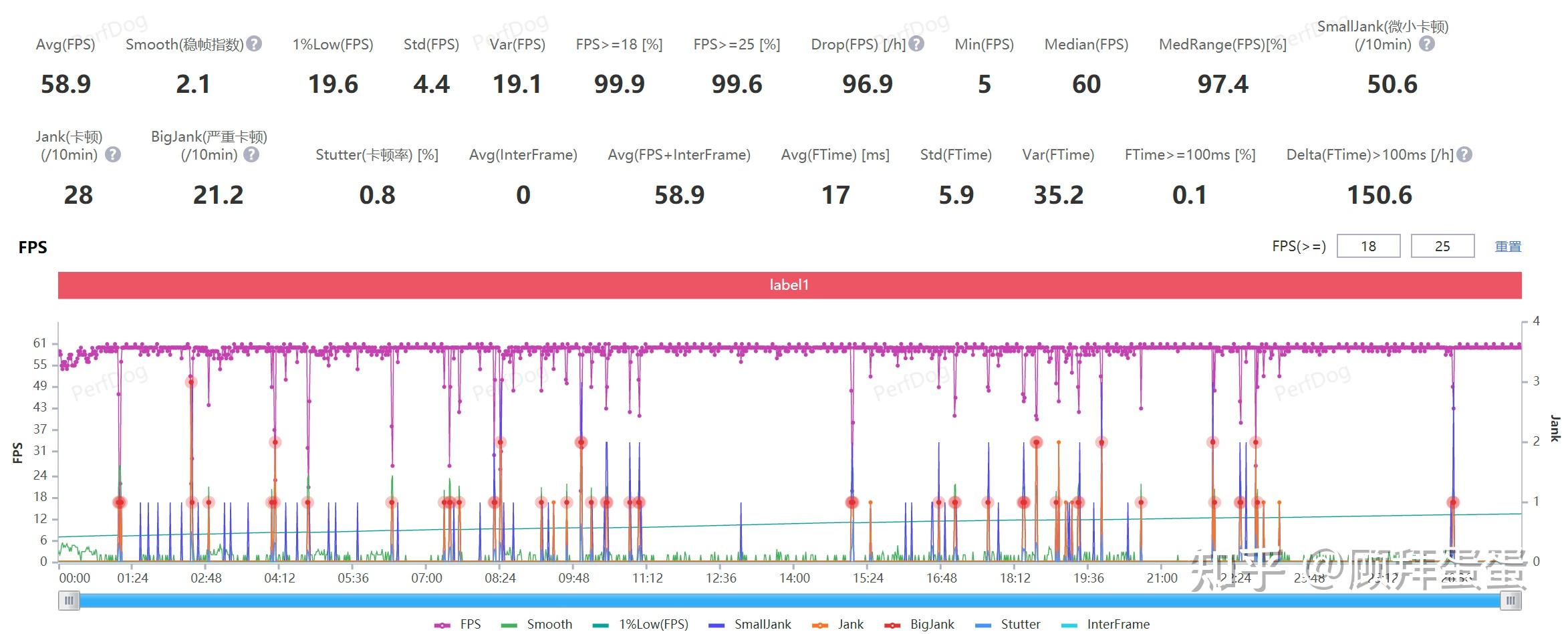Click Jank value 28
1568x634 pixels.
[x=78, y=195]
